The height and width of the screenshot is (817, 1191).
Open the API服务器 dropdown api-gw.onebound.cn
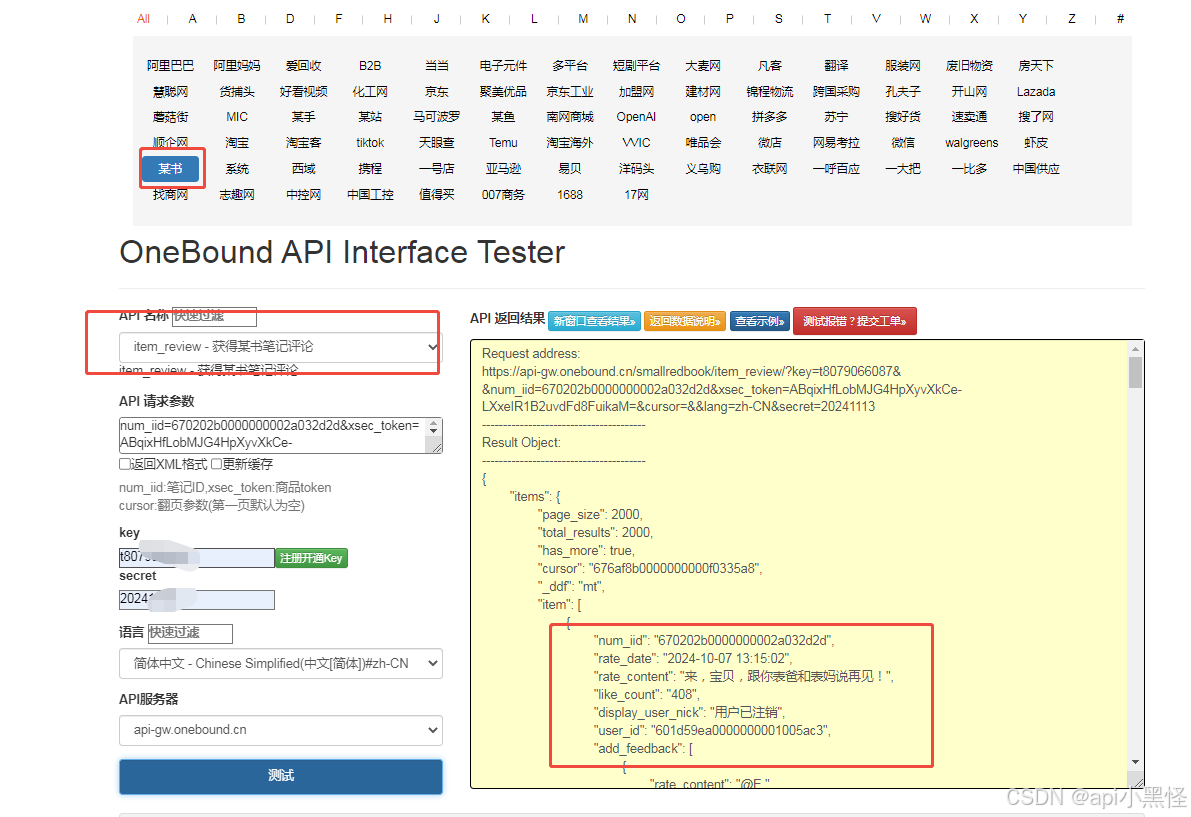[280, 730]
